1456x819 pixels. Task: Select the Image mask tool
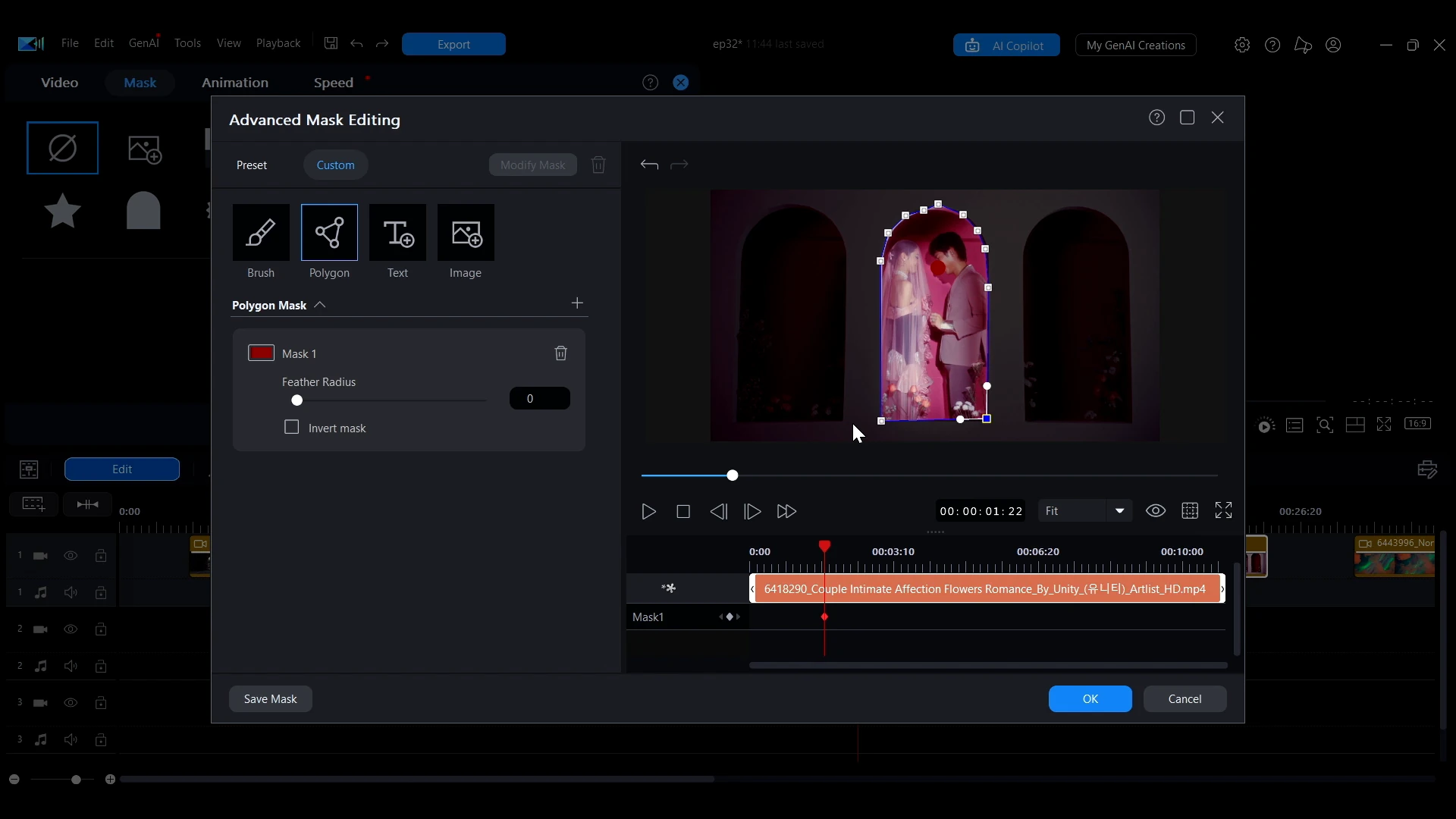tap(466, 233)
